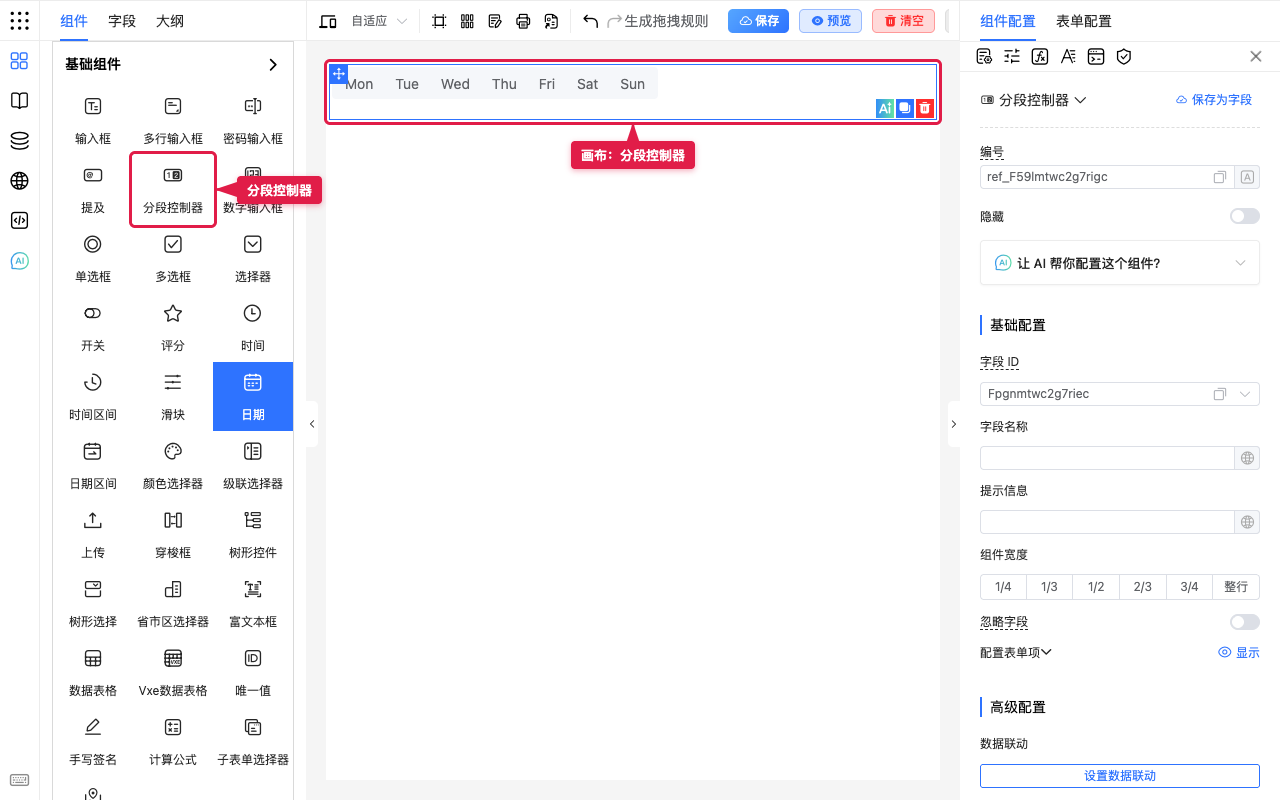Open the terminal events icon in config panel

[x=1096, y=56]
